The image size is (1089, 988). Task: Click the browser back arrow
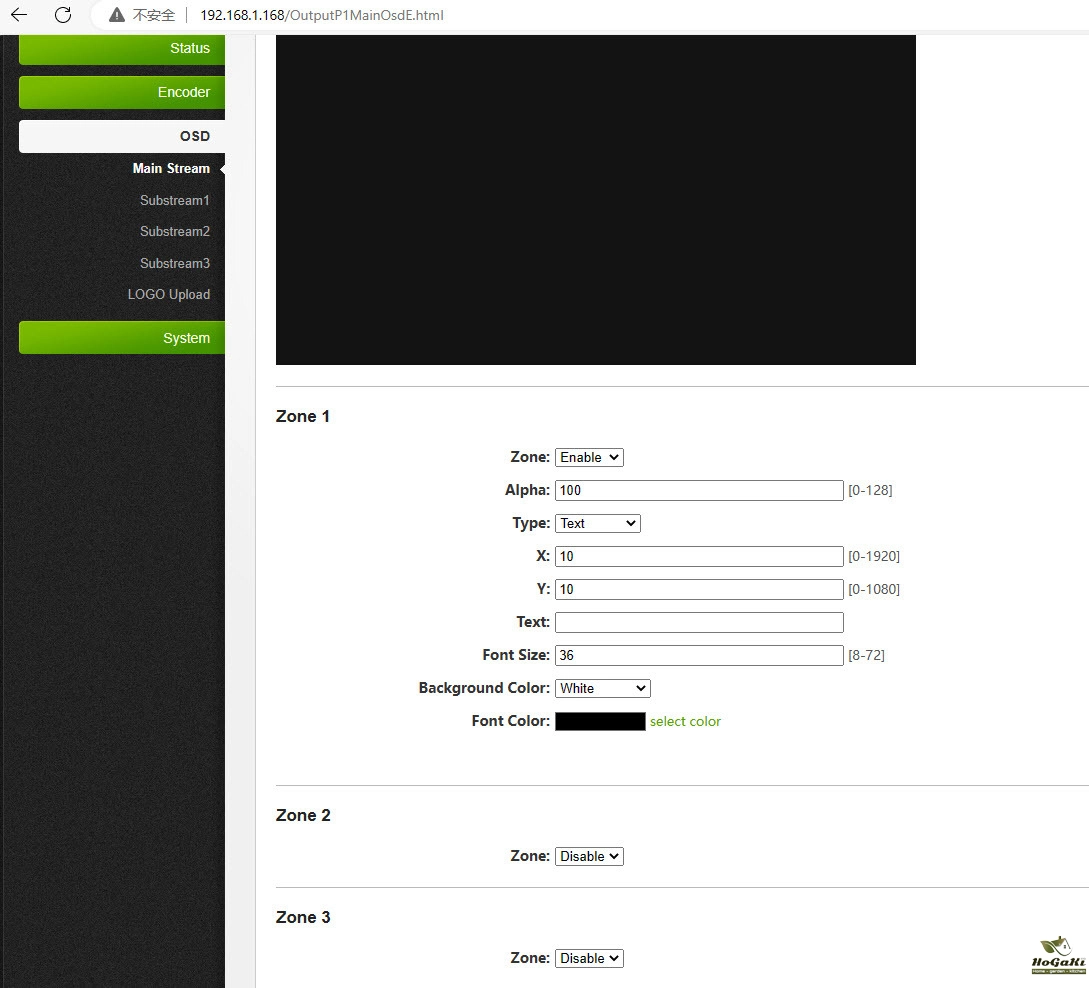coord(19,15)
